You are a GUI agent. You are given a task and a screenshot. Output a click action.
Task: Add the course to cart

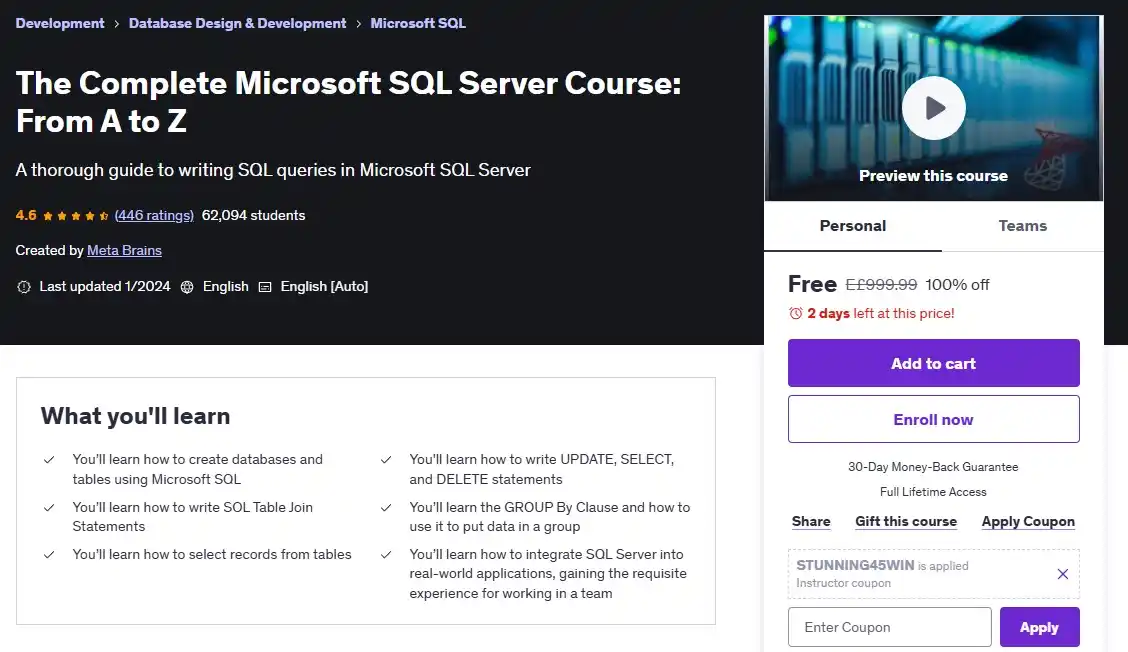[933, 363]
